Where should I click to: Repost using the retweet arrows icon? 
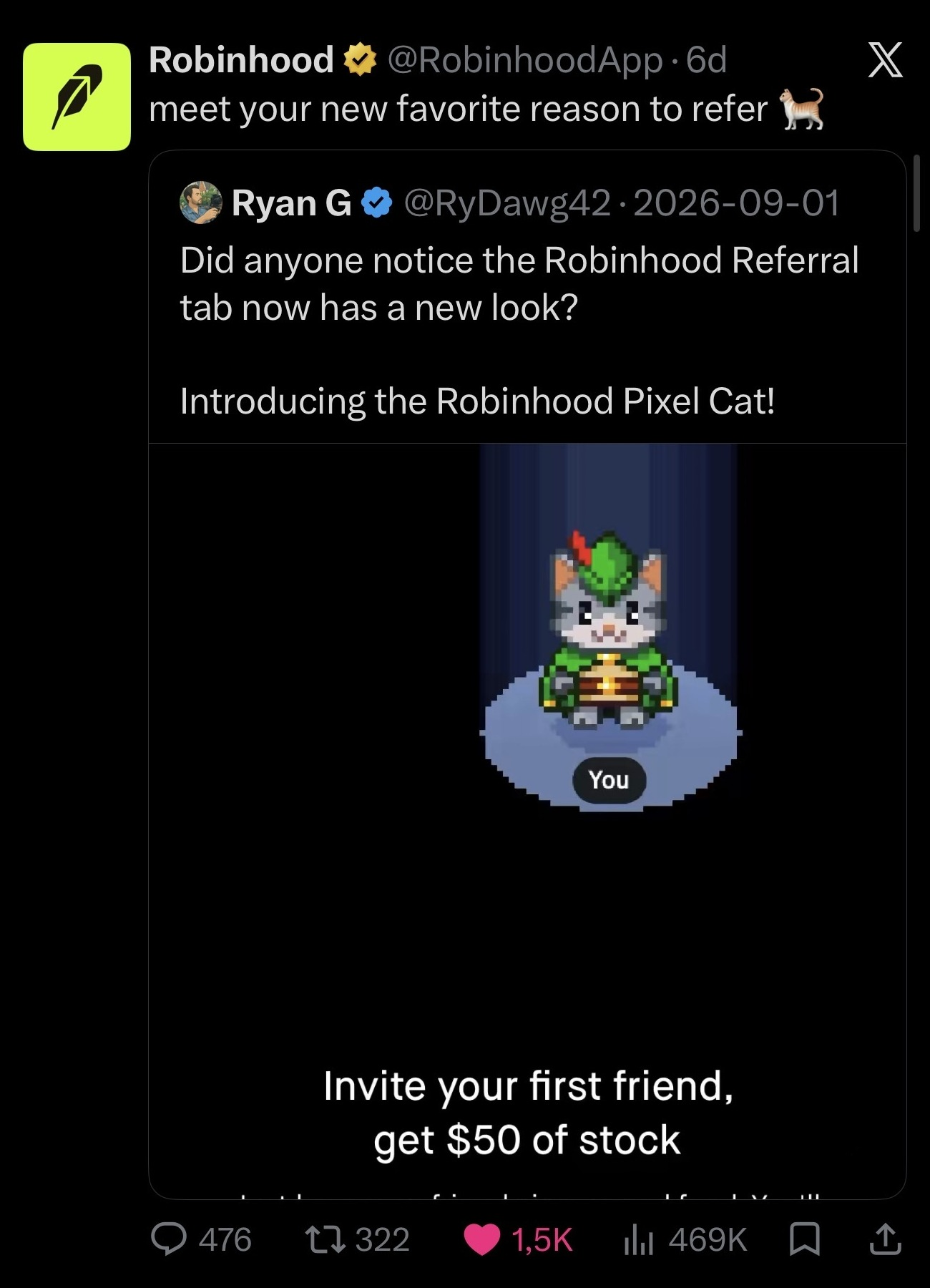click(325, 1239)
